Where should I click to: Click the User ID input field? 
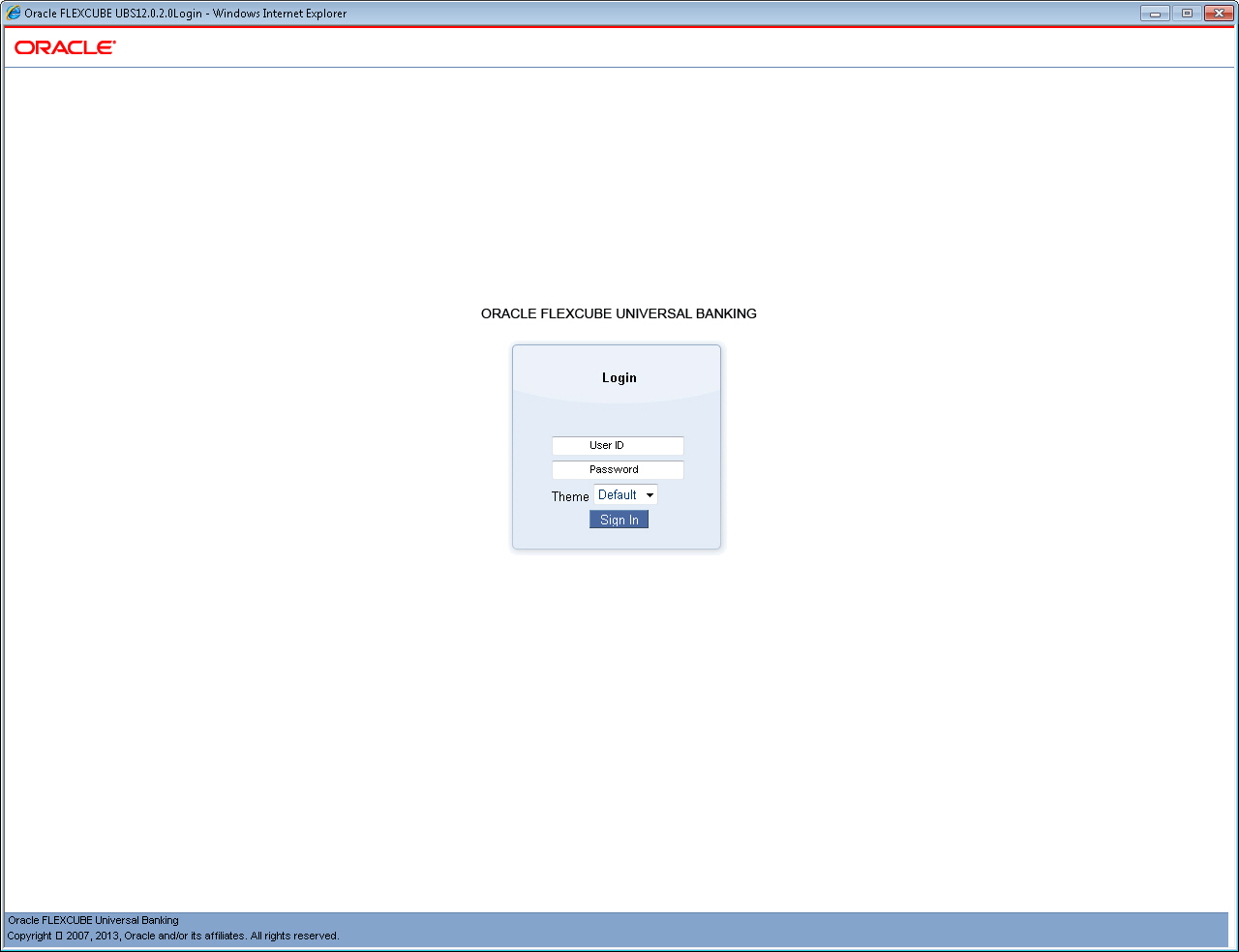click(x=618, y=446)
